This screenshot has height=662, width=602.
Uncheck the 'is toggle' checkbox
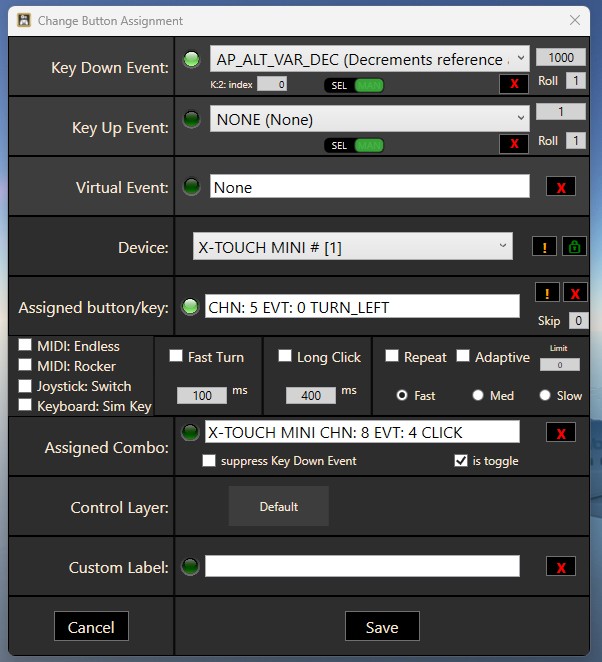[x=460, y=461]
